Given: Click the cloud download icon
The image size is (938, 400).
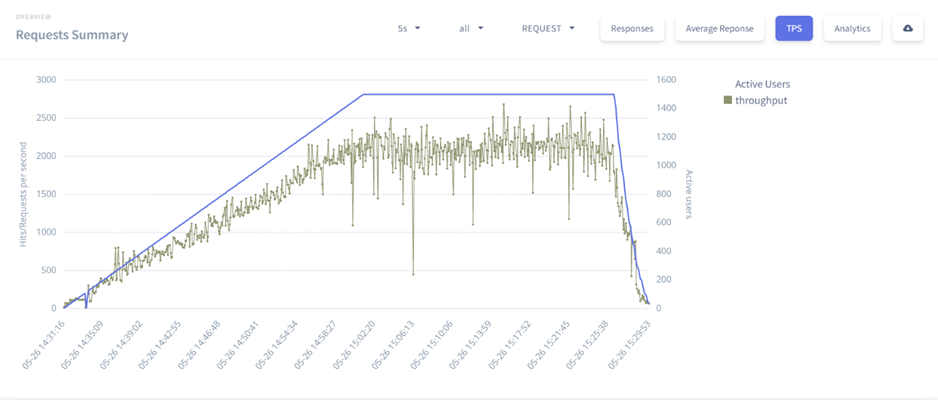Looking at the screenshot, I should [x=907, y=29].
